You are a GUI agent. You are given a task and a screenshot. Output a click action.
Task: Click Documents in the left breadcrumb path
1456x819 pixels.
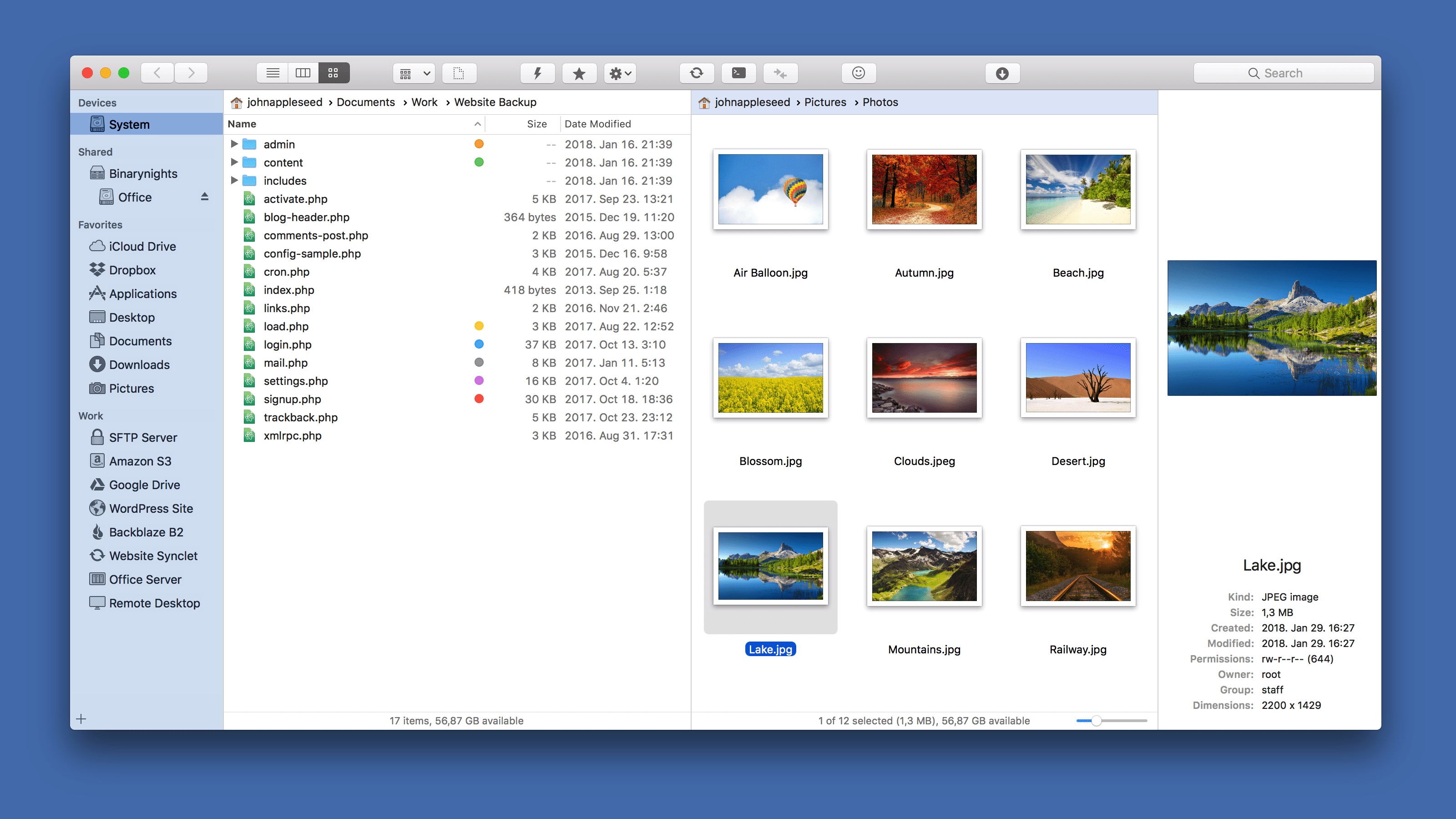365,102
